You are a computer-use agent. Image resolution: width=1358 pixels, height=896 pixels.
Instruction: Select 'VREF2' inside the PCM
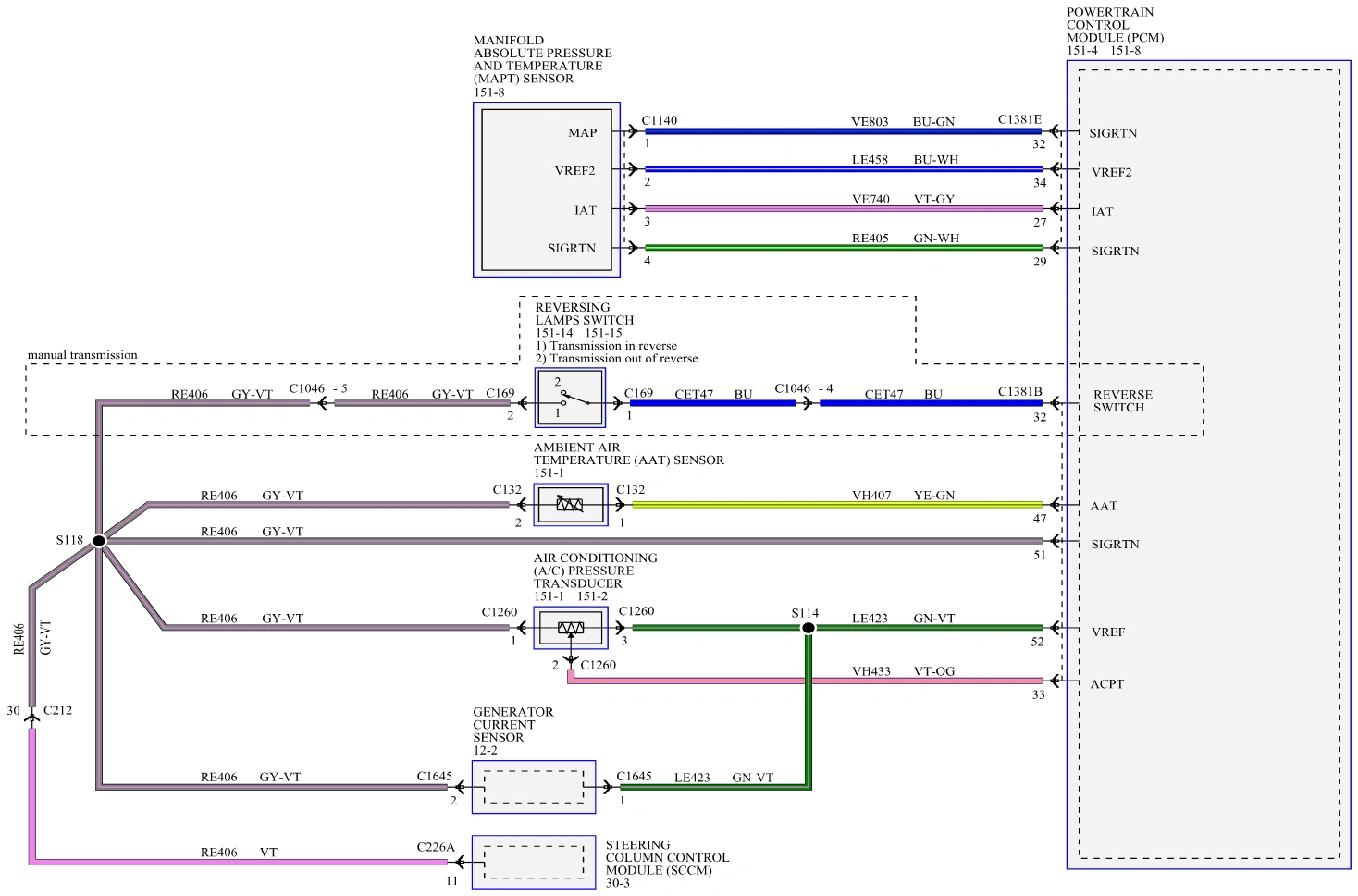pos(1111,172)
